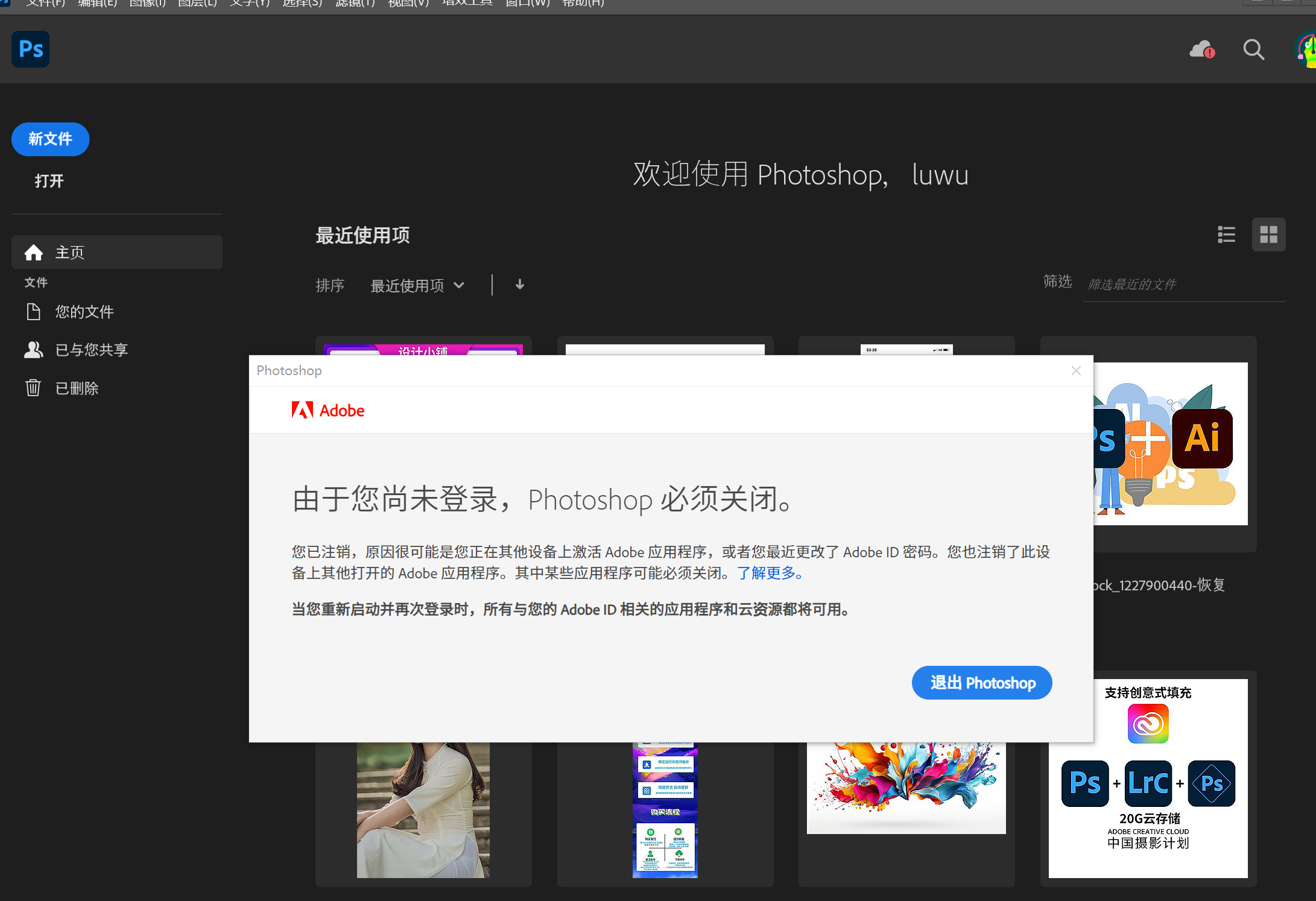Viewport: 1316px width, 901px height.
Task: Click the 打开 button
Action: click(49, 181)
